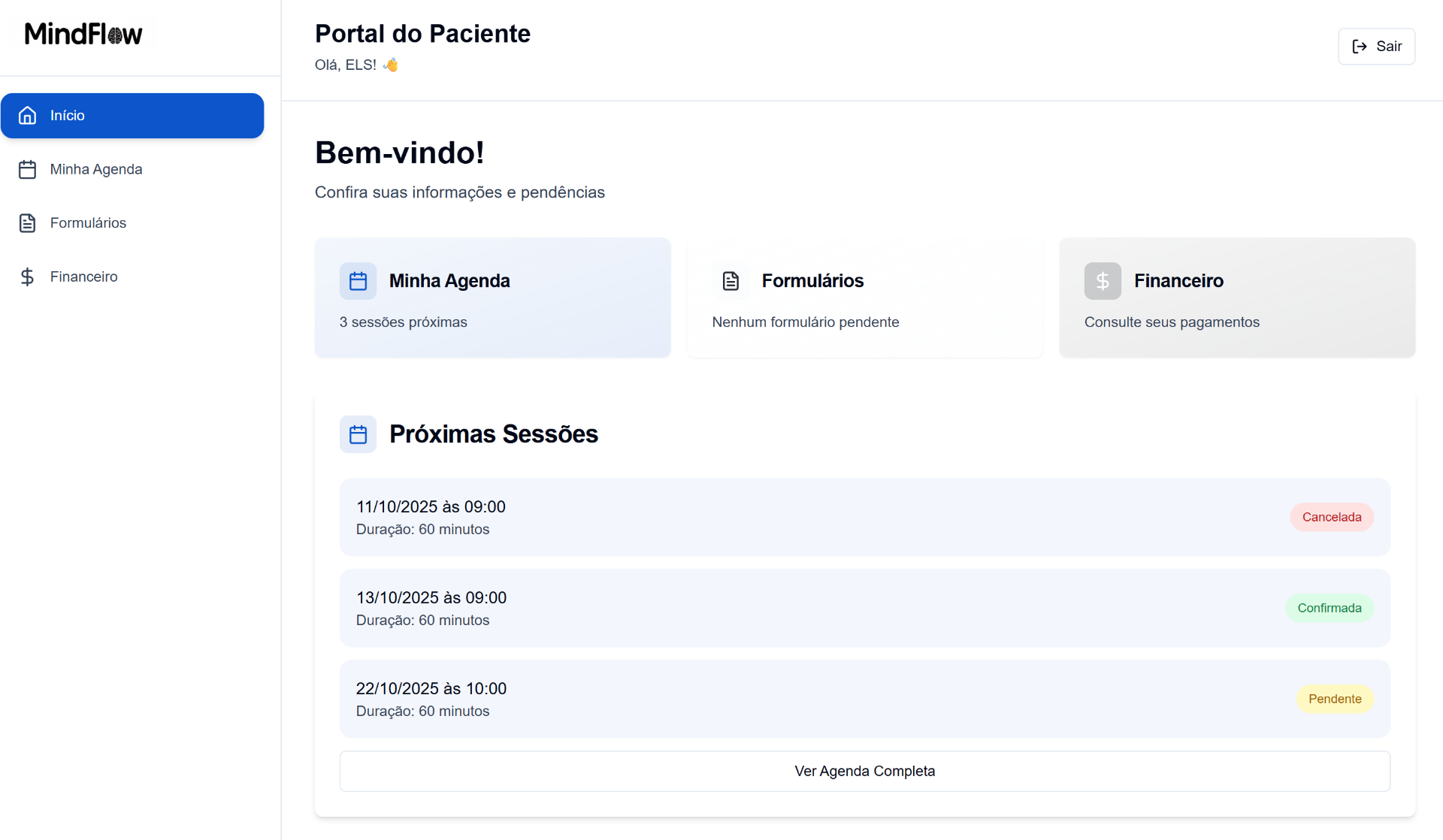
Task: Open the document icon next to Formulários
Action: (27, 222)
